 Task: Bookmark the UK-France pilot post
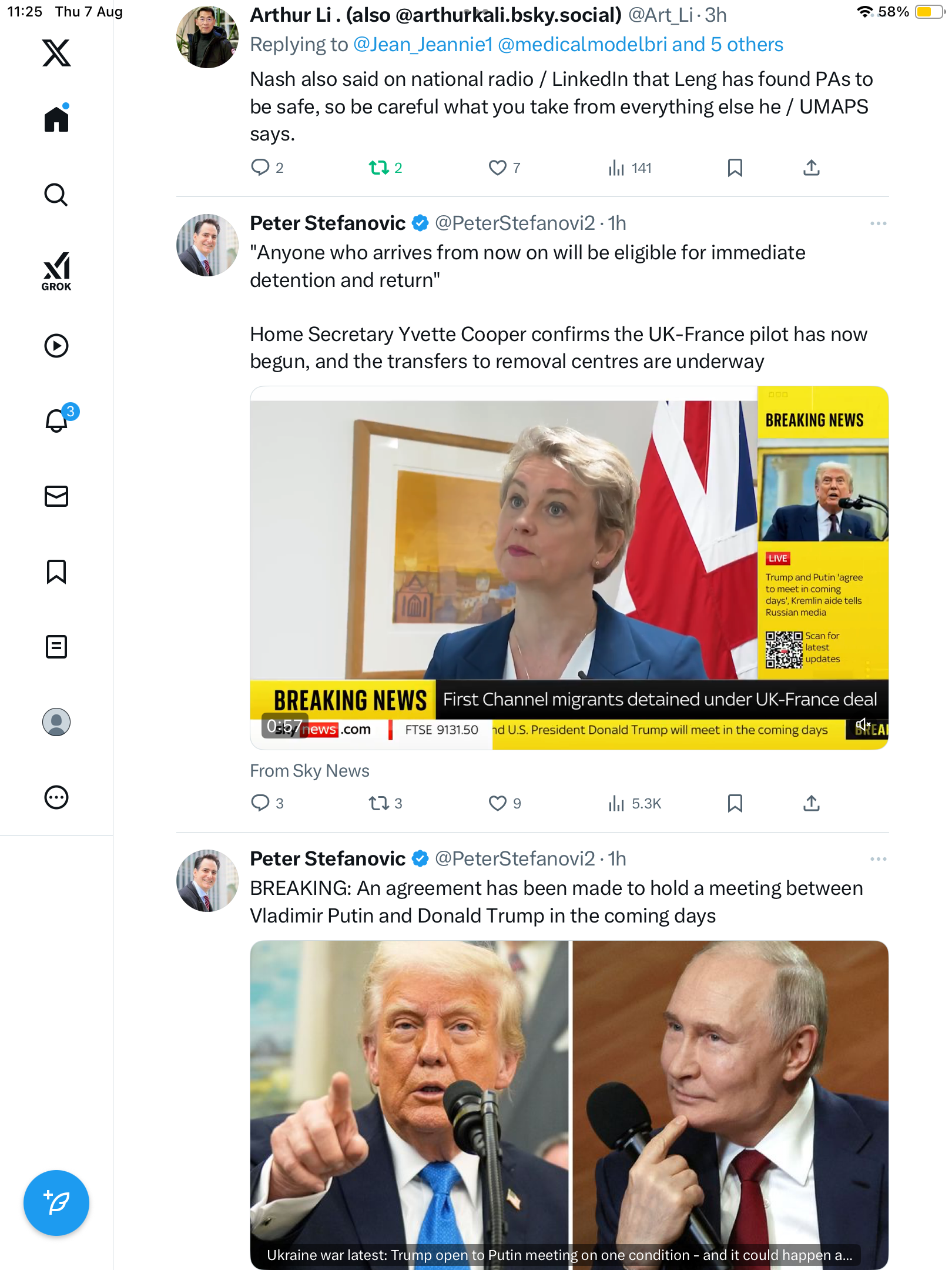pos(735,803)
